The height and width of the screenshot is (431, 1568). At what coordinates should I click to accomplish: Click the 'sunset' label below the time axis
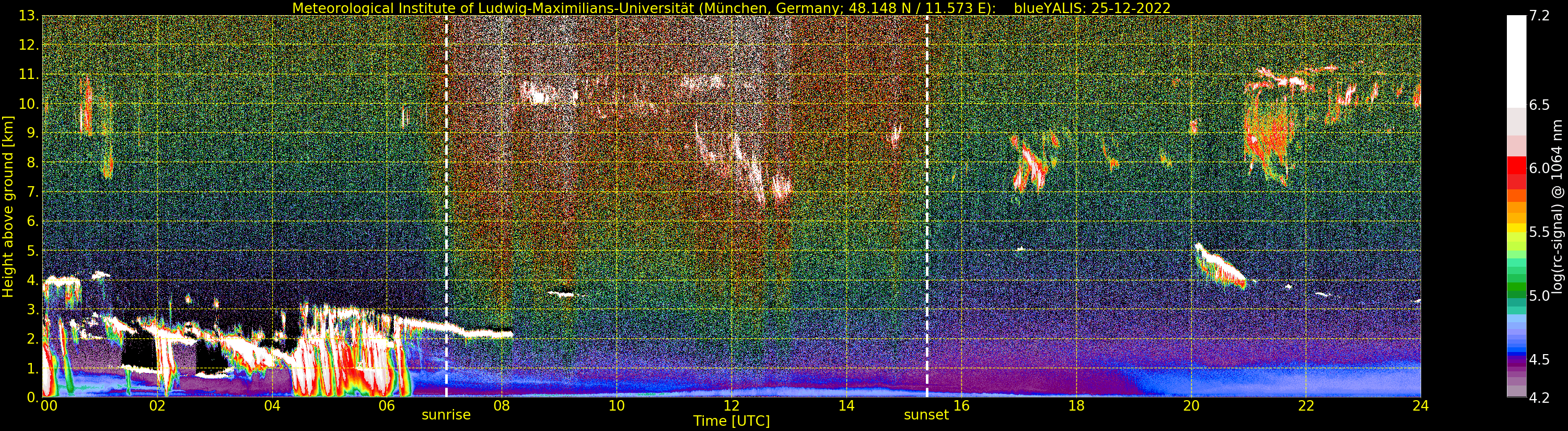(x=926, y=415)
